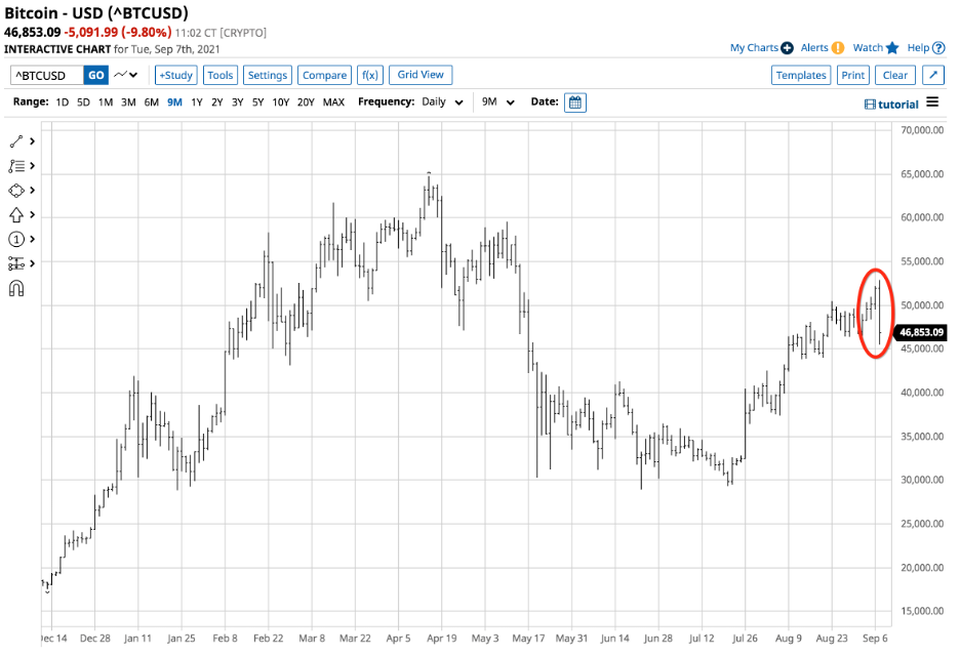
Task: Add to Watch list link
Action: point(868,48)
